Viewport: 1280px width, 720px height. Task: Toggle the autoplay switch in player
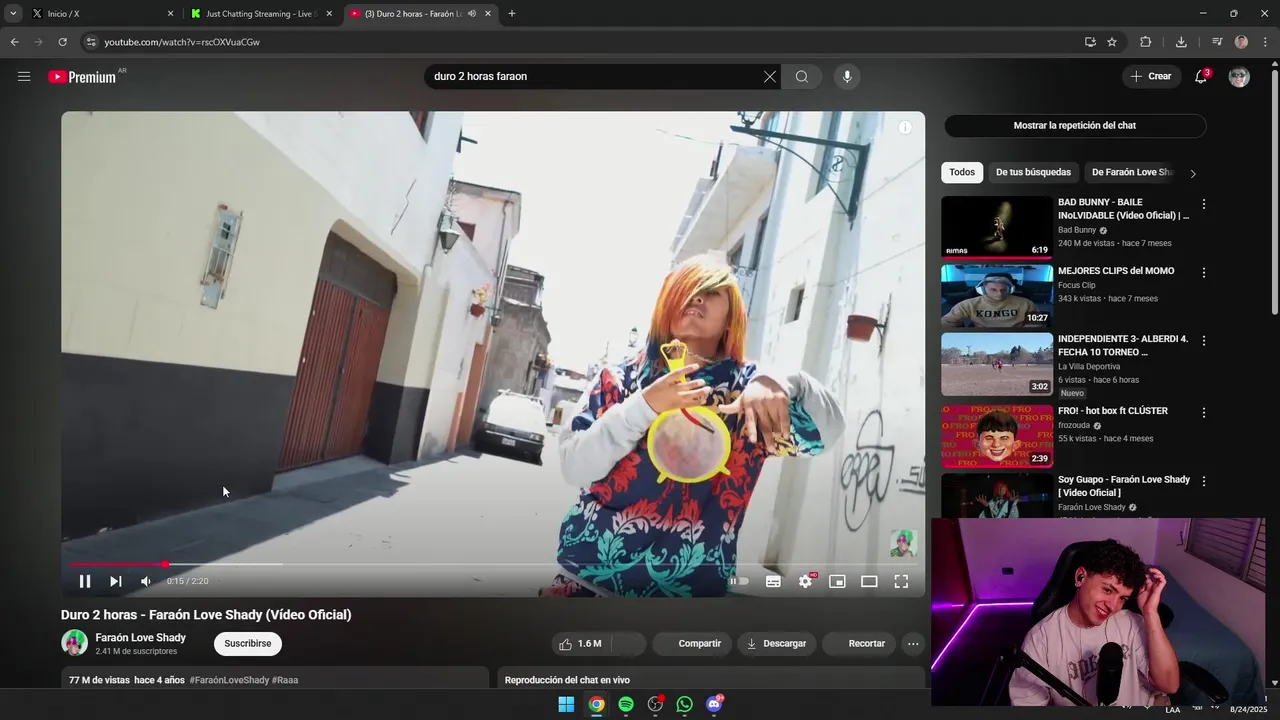tap(739, 581)
